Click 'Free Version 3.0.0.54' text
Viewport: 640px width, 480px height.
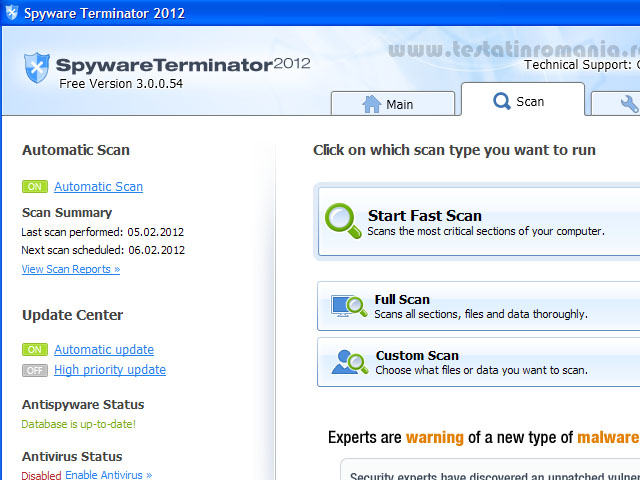pyautogui.click(x=121, y=84)
